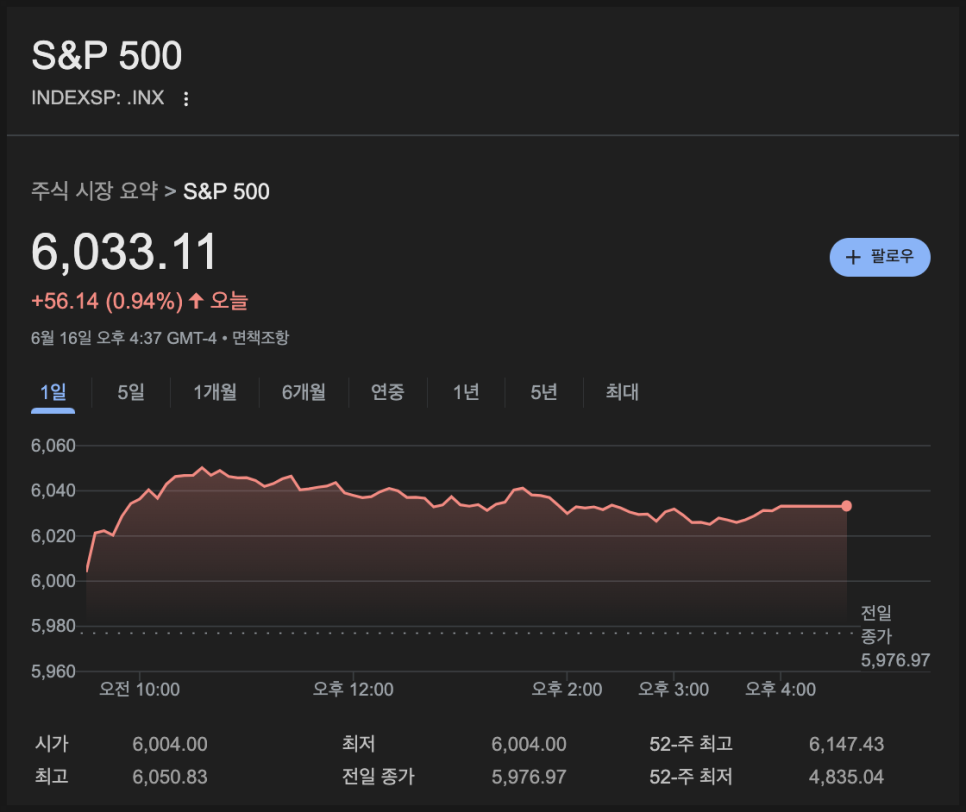This screenshot has height=812, width=966.
Task: Open the three-dot menu beside INDEXSP: .INX
Action: pyautogui.click(x=186, y=99)
